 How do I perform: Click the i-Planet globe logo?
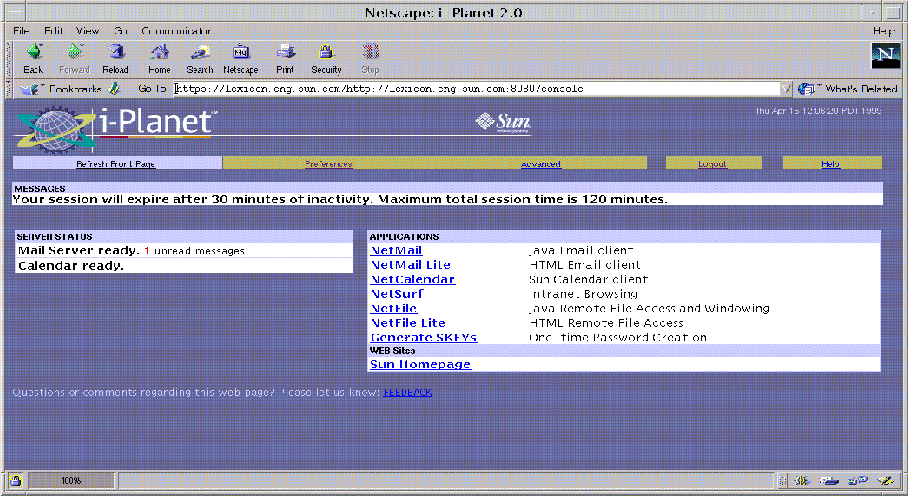pyautogui.click(x=55, y=129)
